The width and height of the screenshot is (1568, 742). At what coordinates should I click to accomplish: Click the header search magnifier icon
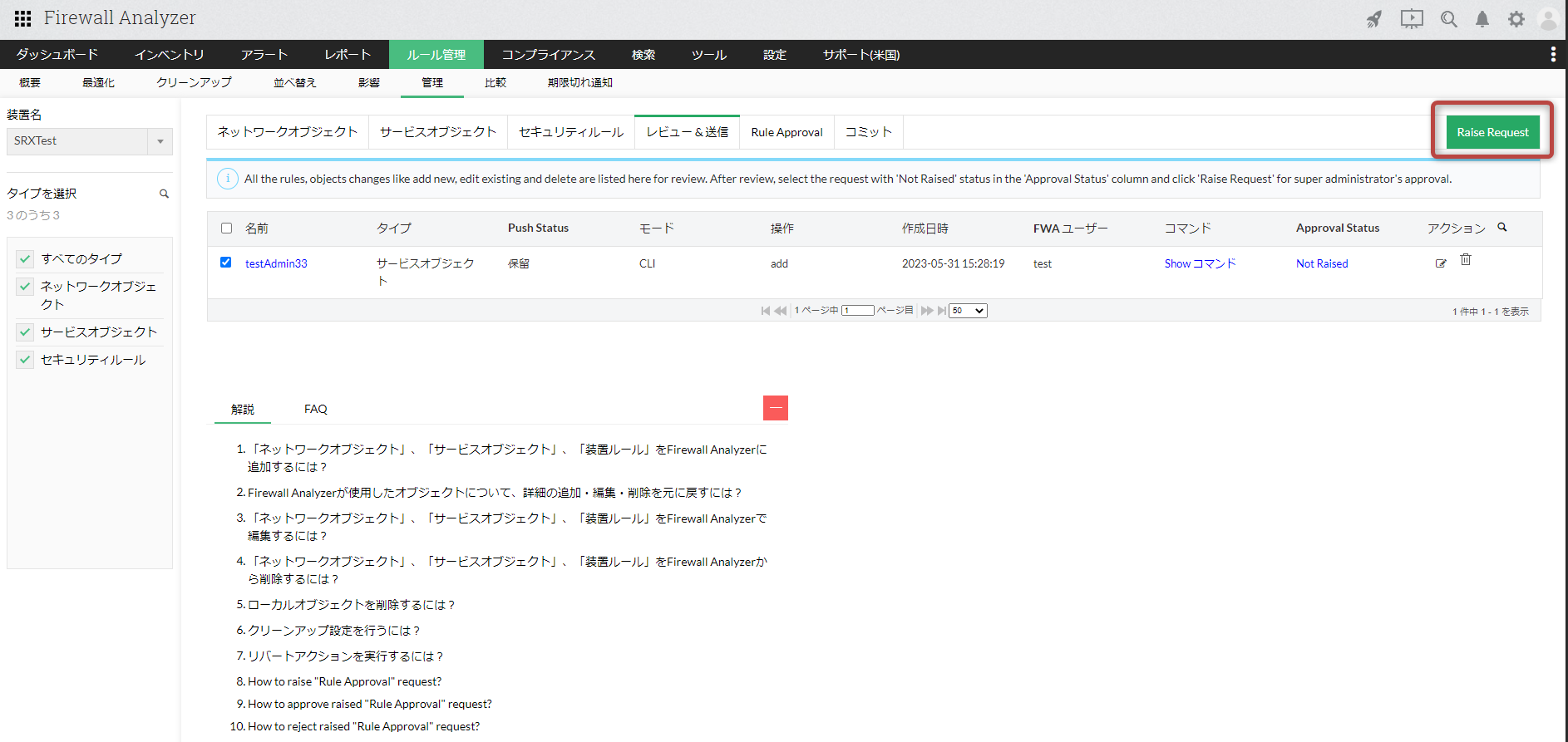(x=1448, y=19)
